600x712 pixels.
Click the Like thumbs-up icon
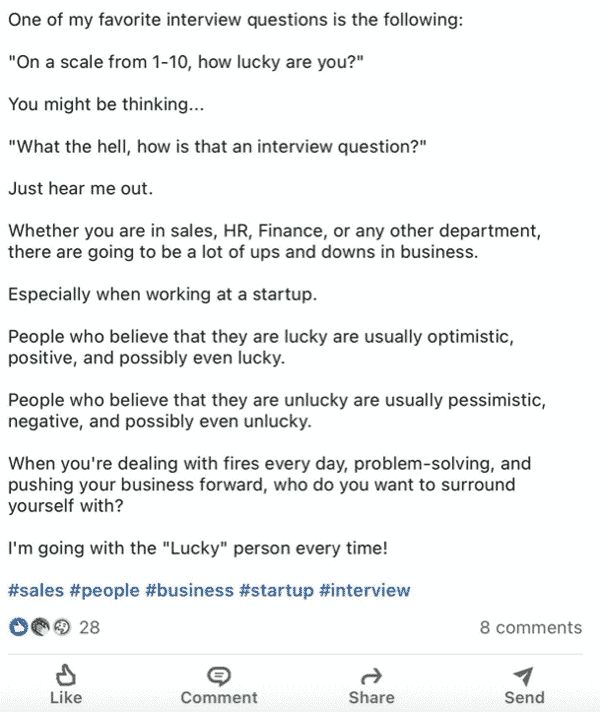[x=66, y=675]
